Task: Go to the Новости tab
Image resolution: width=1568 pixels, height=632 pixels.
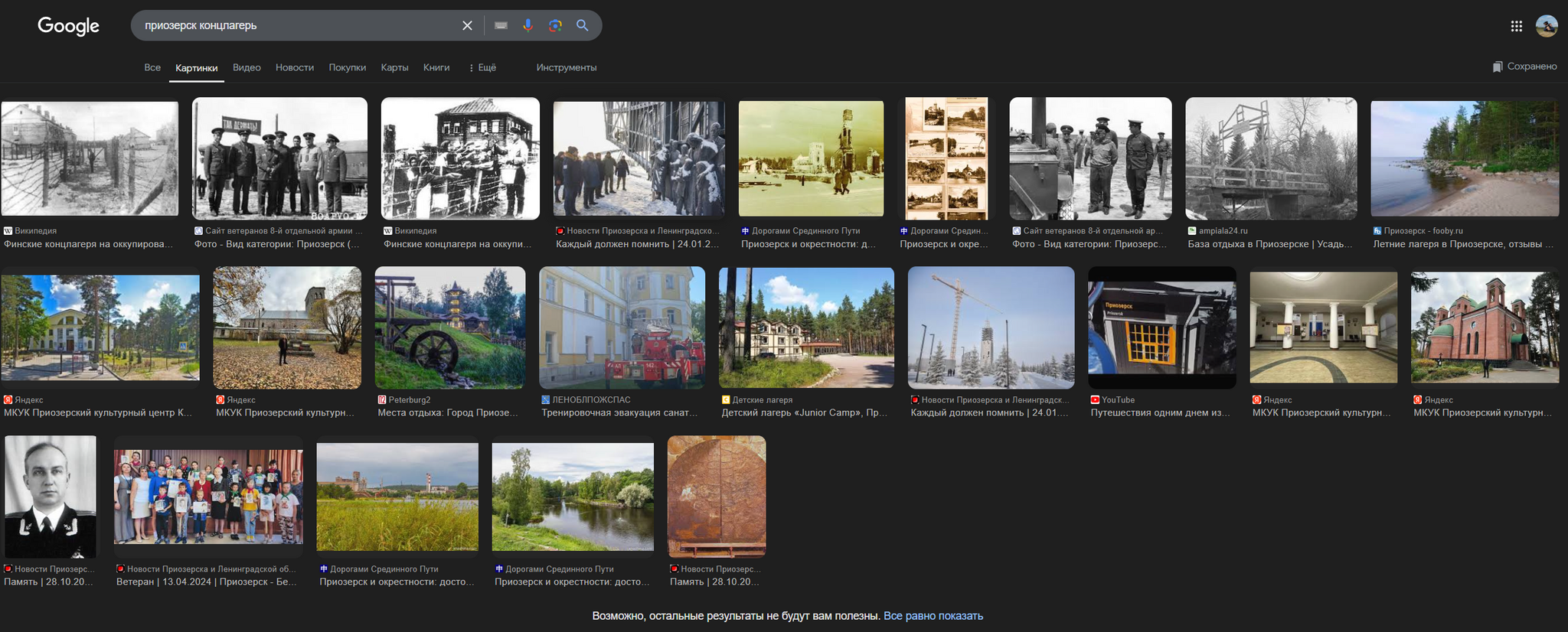Action: 295,67
